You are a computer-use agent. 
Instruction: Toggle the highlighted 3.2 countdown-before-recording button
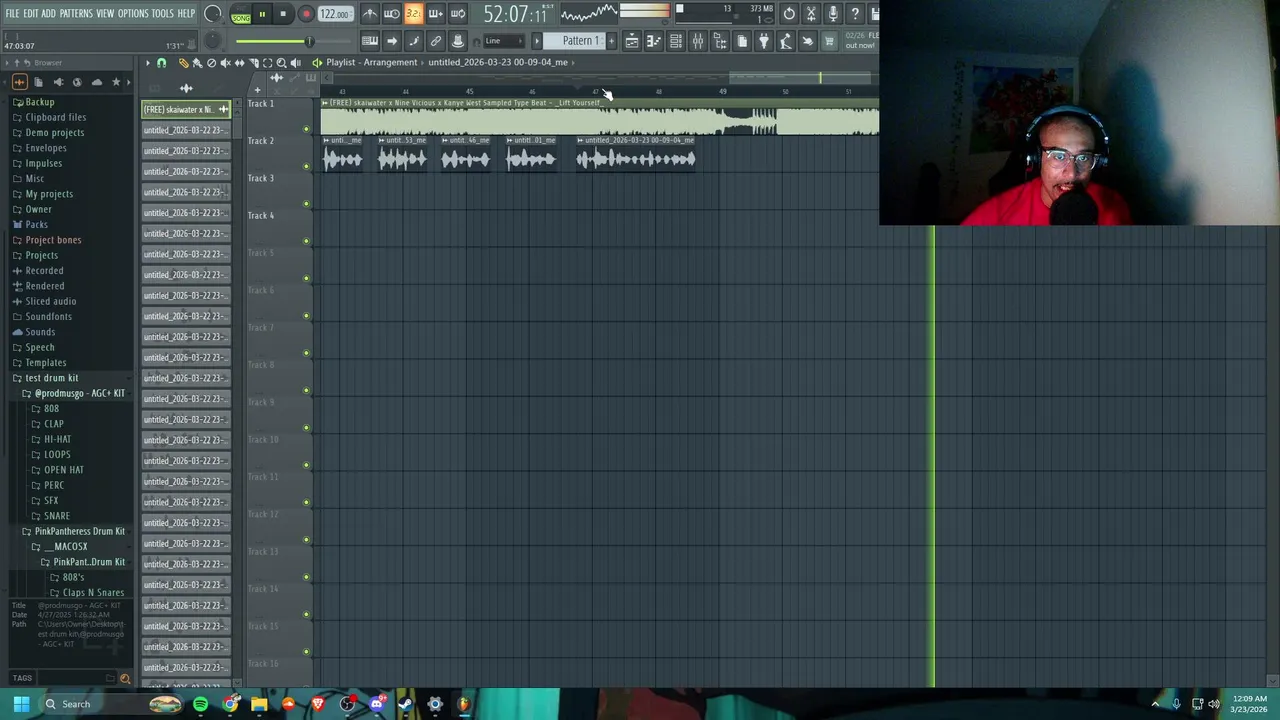[413, 14]
